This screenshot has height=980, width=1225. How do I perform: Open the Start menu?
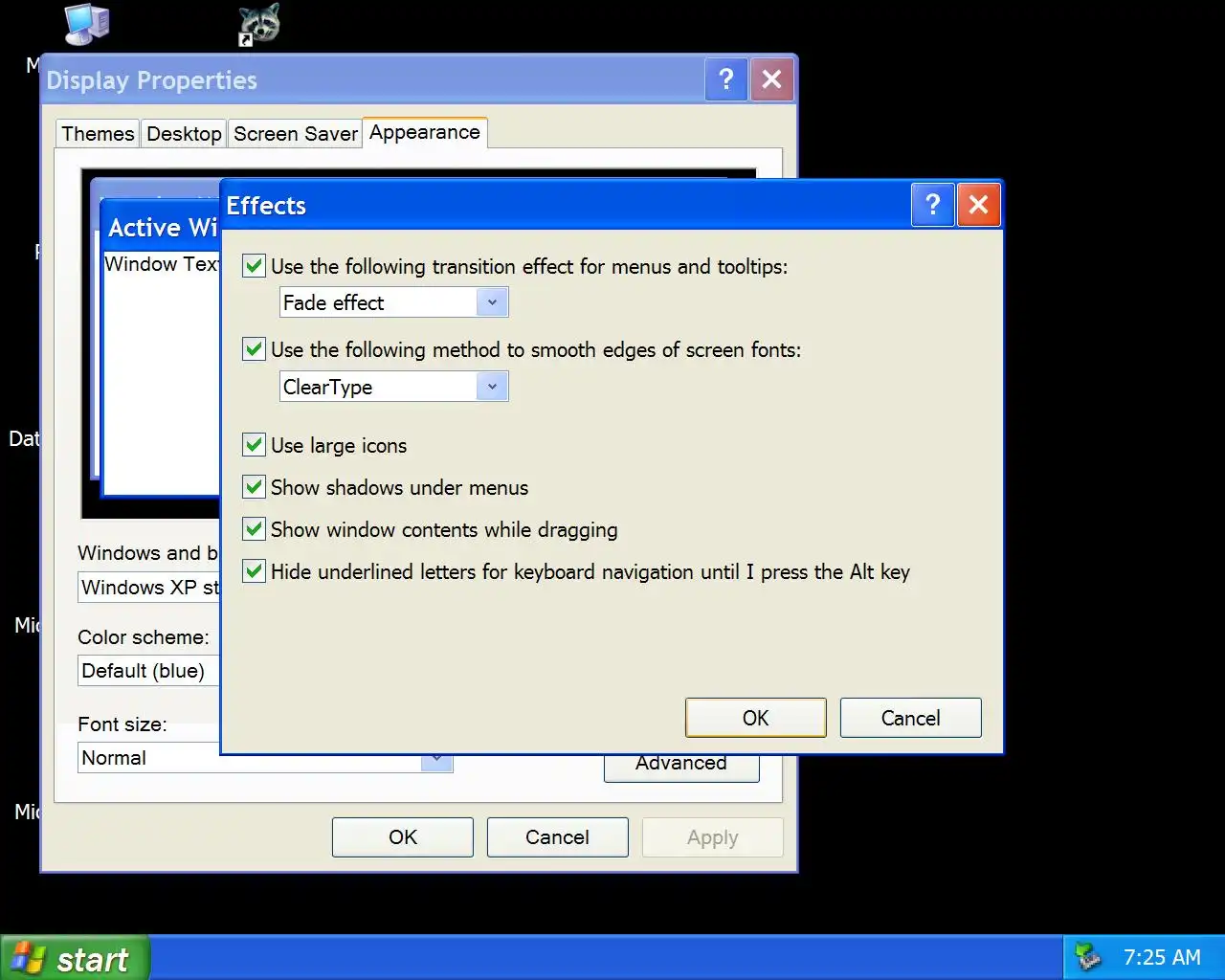pyautogui.click(x=75, y=958)
